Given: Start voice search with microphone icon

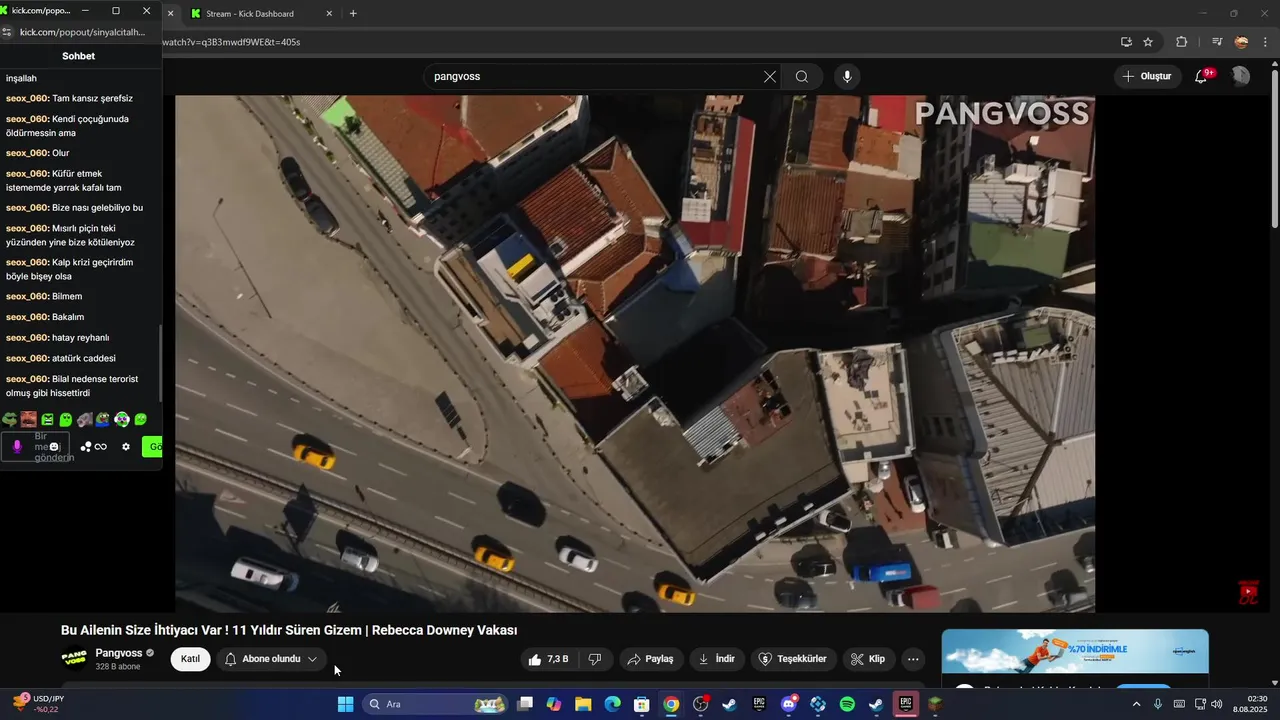Looking at the screenshot, I should (847, 77).
